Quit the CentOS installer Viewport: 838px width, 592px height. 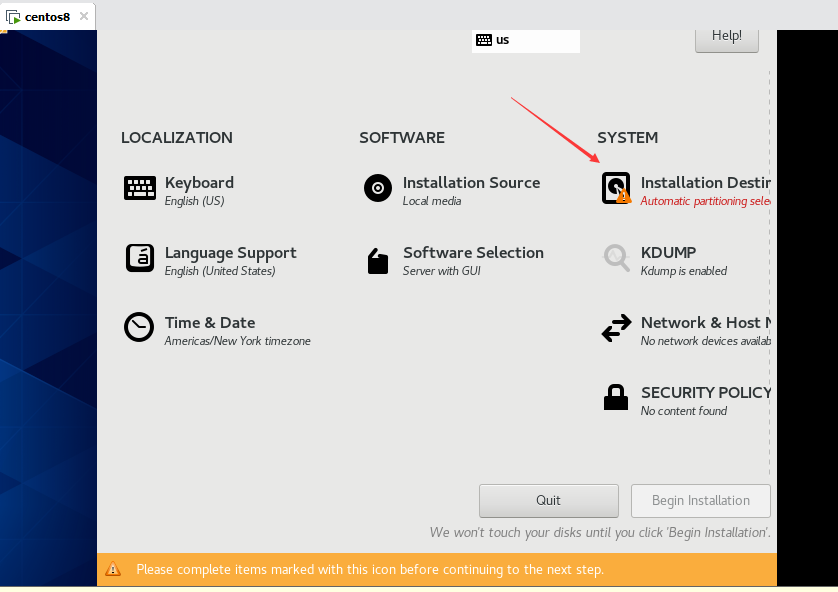coord(548,500)
